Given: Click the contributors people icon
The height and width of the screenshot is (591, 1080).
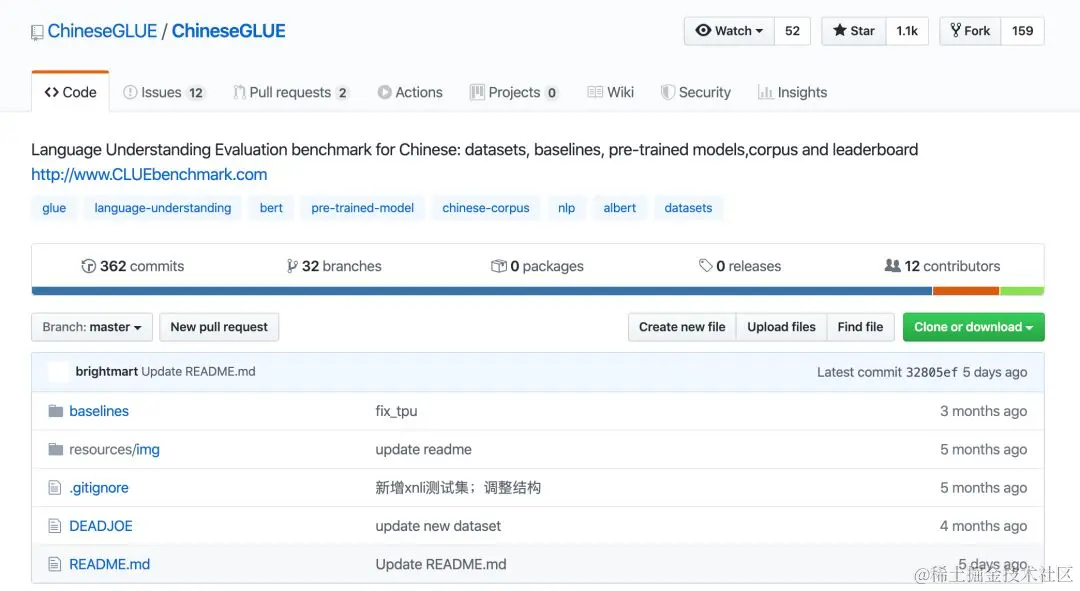Looking at the screenshot, I should click(892, 265).
